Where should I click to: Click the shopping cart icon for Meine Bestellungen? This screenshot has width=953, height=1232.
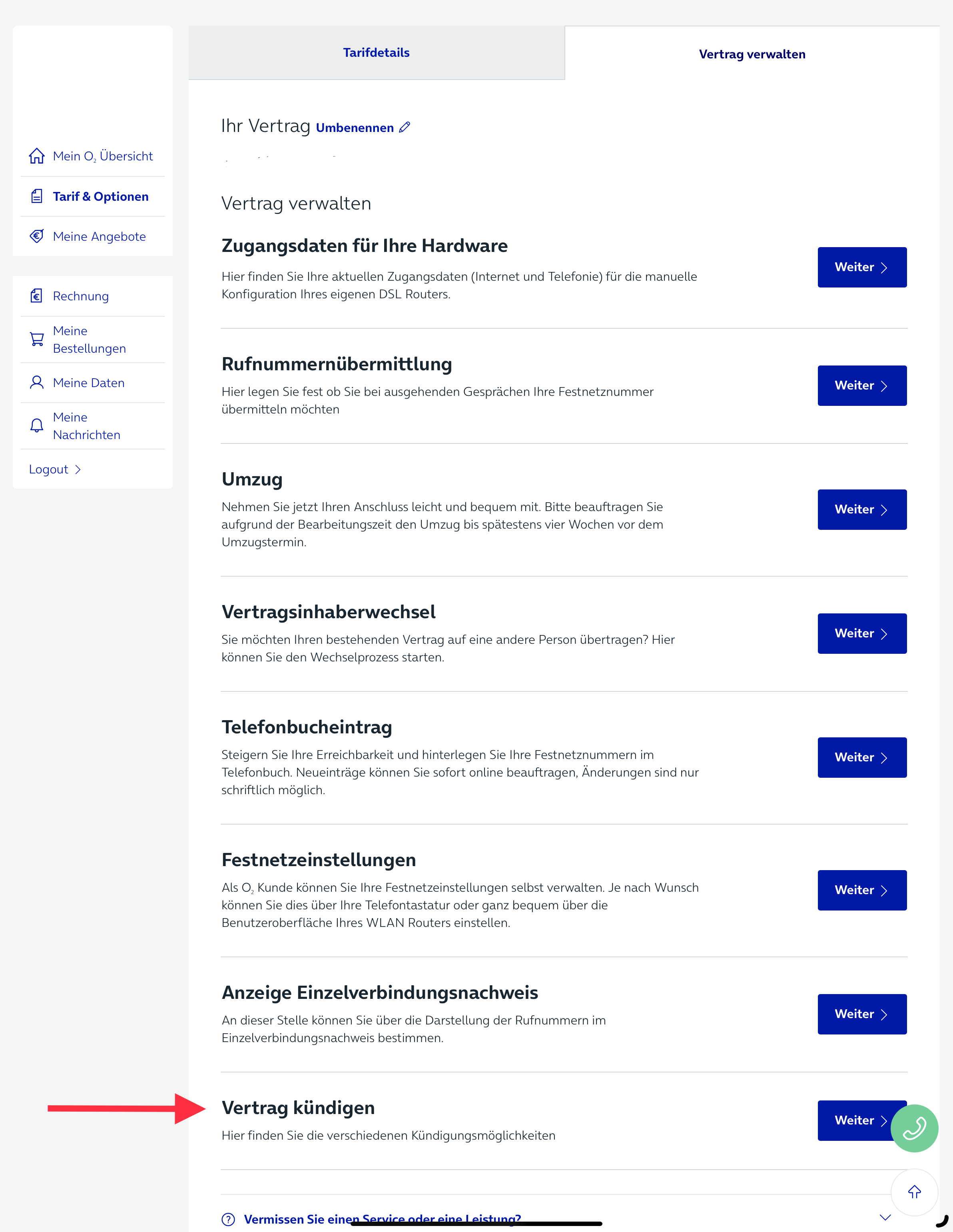coord(37,339)
